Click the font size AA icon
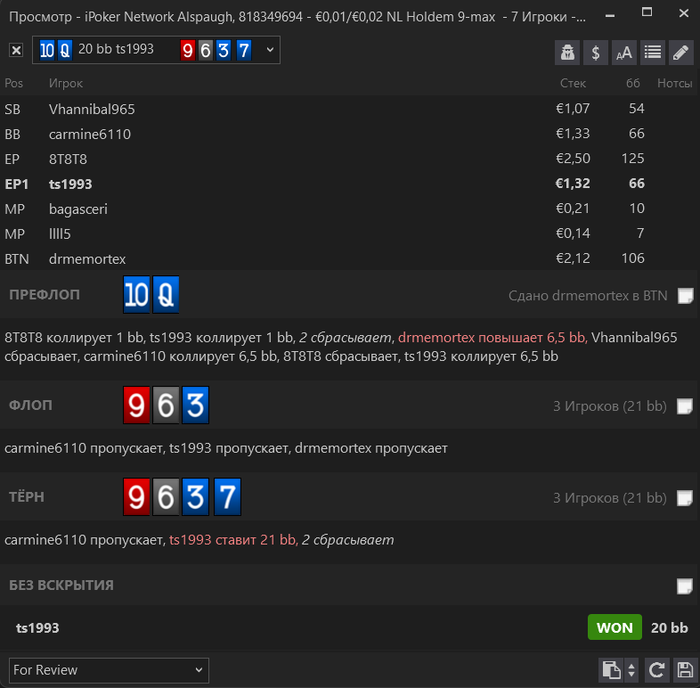This screenshot has height=688, width=700. (624, 52)
